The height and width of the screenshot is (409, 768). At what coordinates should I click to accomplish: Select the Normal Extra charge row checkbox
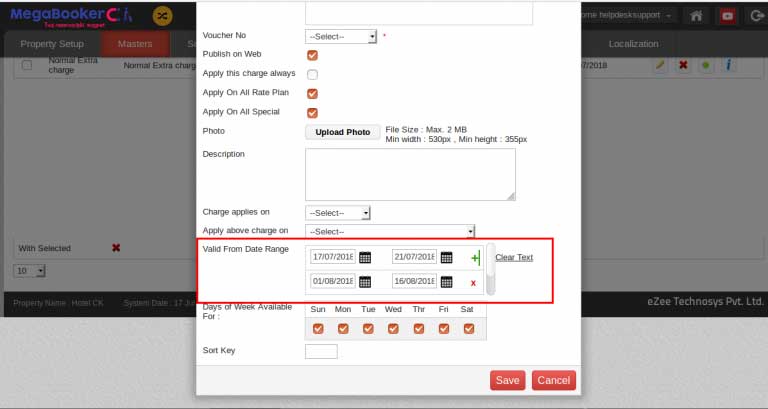[27, 65]
